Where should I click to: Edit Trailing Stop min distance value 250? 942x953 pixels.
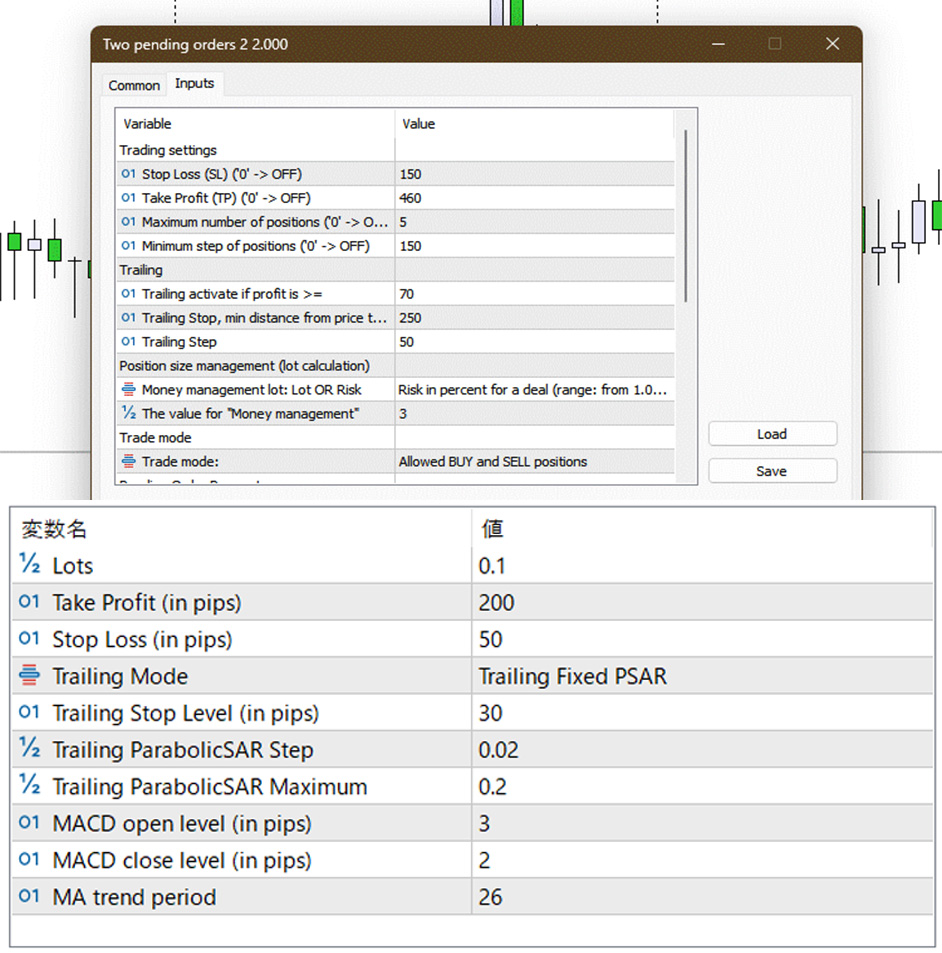click(x=535, y=318)
